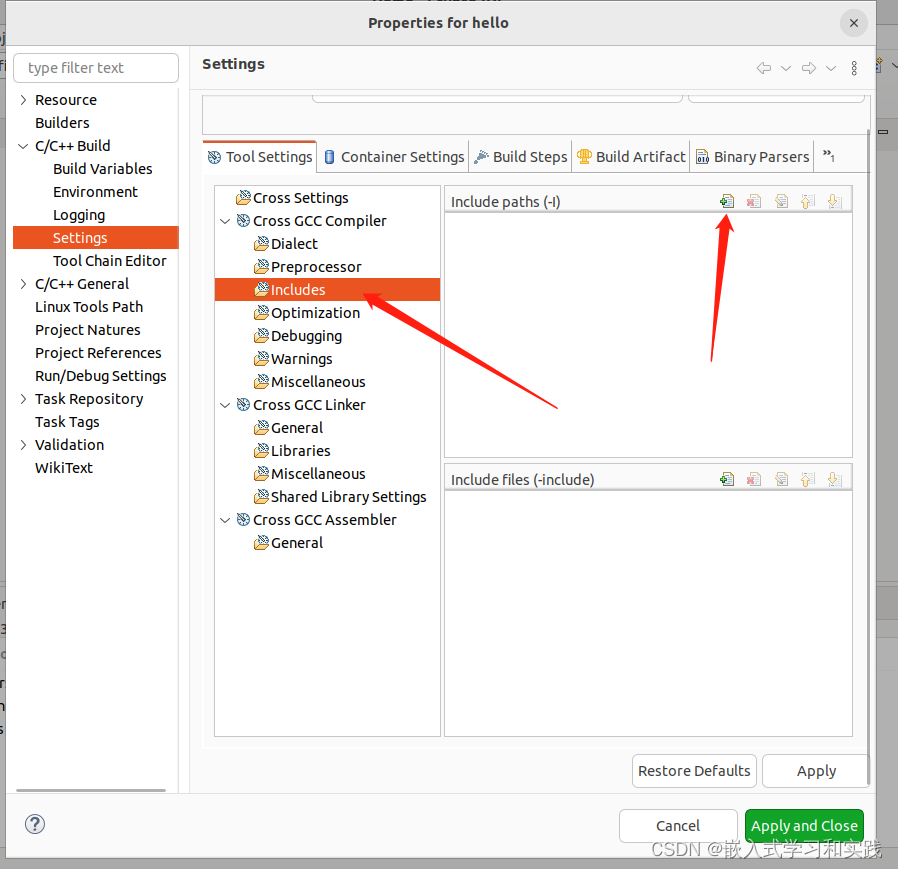
Task: Edit an include path entry
Action: tap(780, 201)
